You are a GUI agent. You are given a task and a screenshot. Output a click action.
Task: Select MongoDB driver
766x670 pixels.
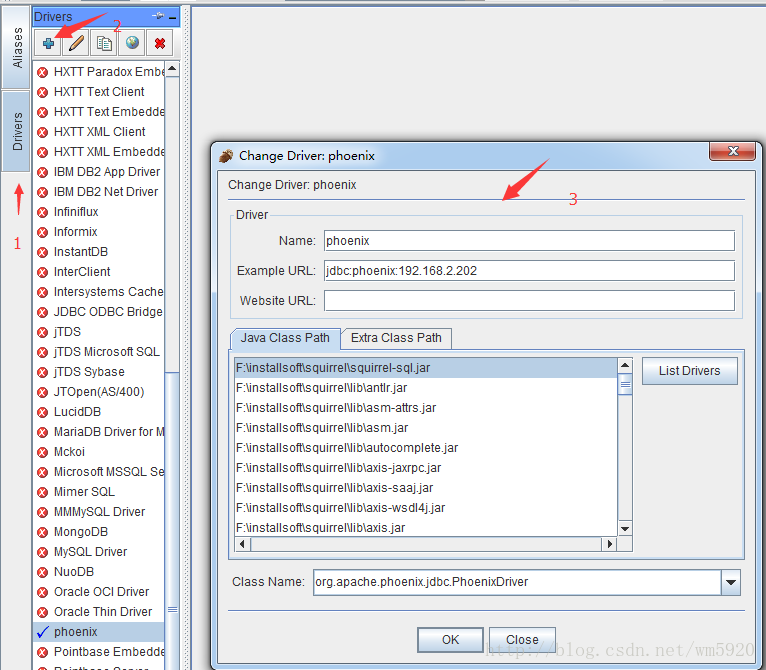99,532
